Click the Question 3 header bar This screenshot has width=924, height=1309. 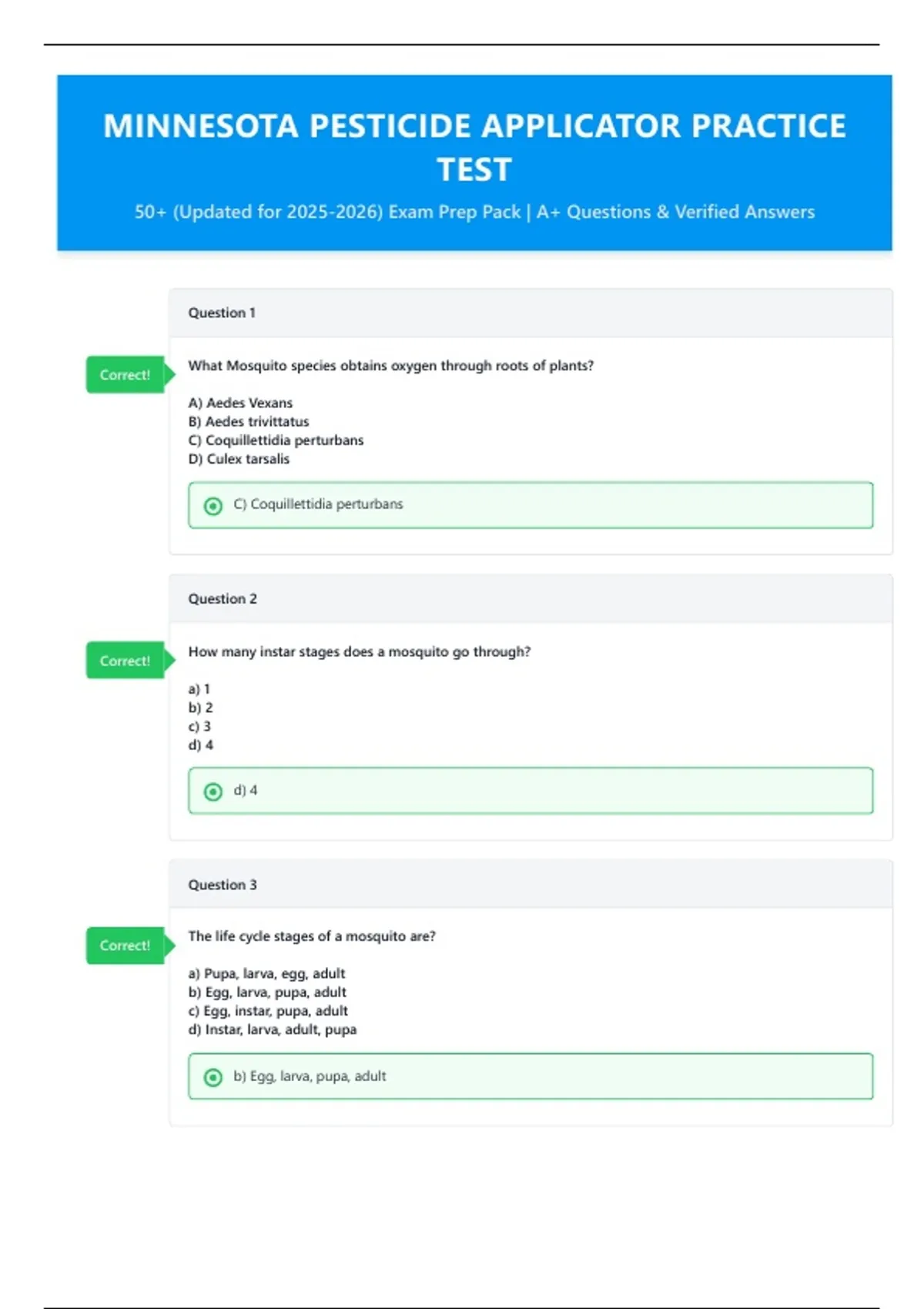(531, 885)
